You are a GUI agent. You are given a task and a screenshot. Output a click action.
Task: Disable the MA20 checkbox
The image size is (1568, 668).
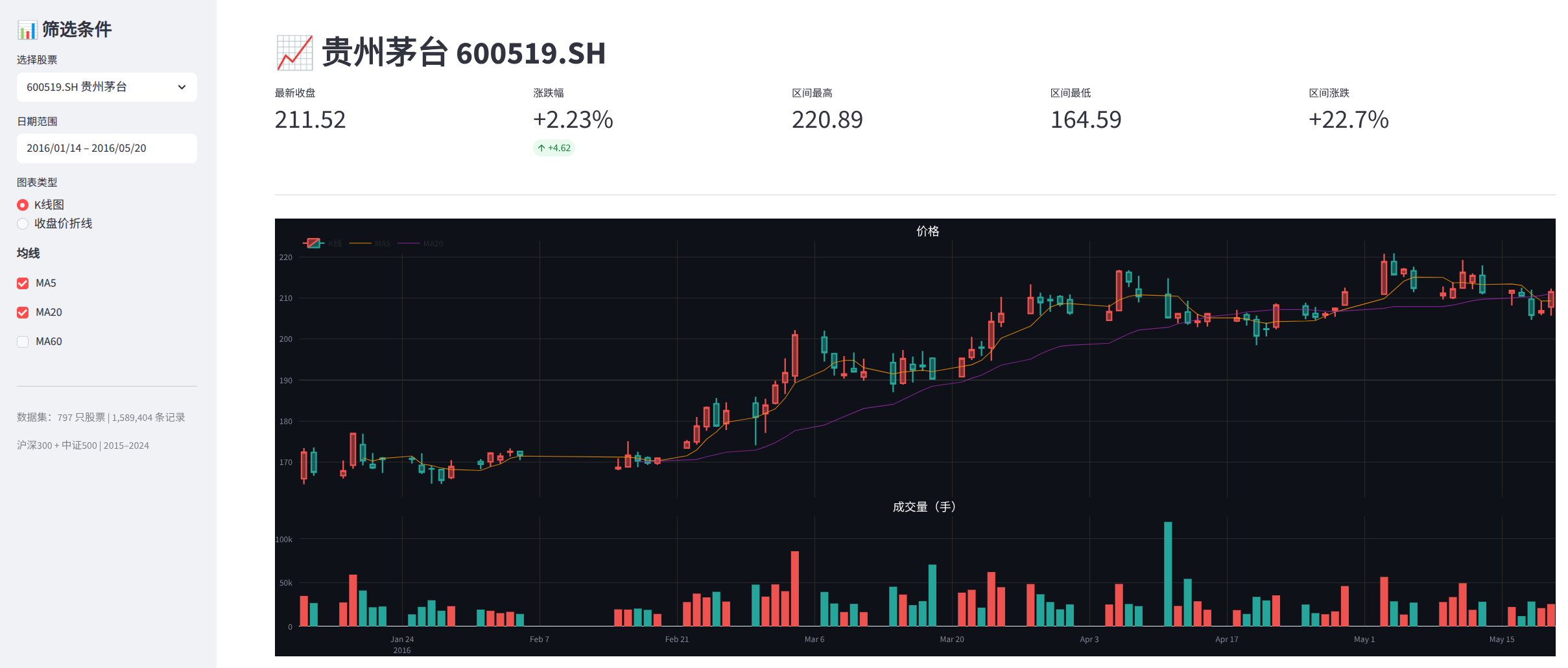[x=23, y=313]
